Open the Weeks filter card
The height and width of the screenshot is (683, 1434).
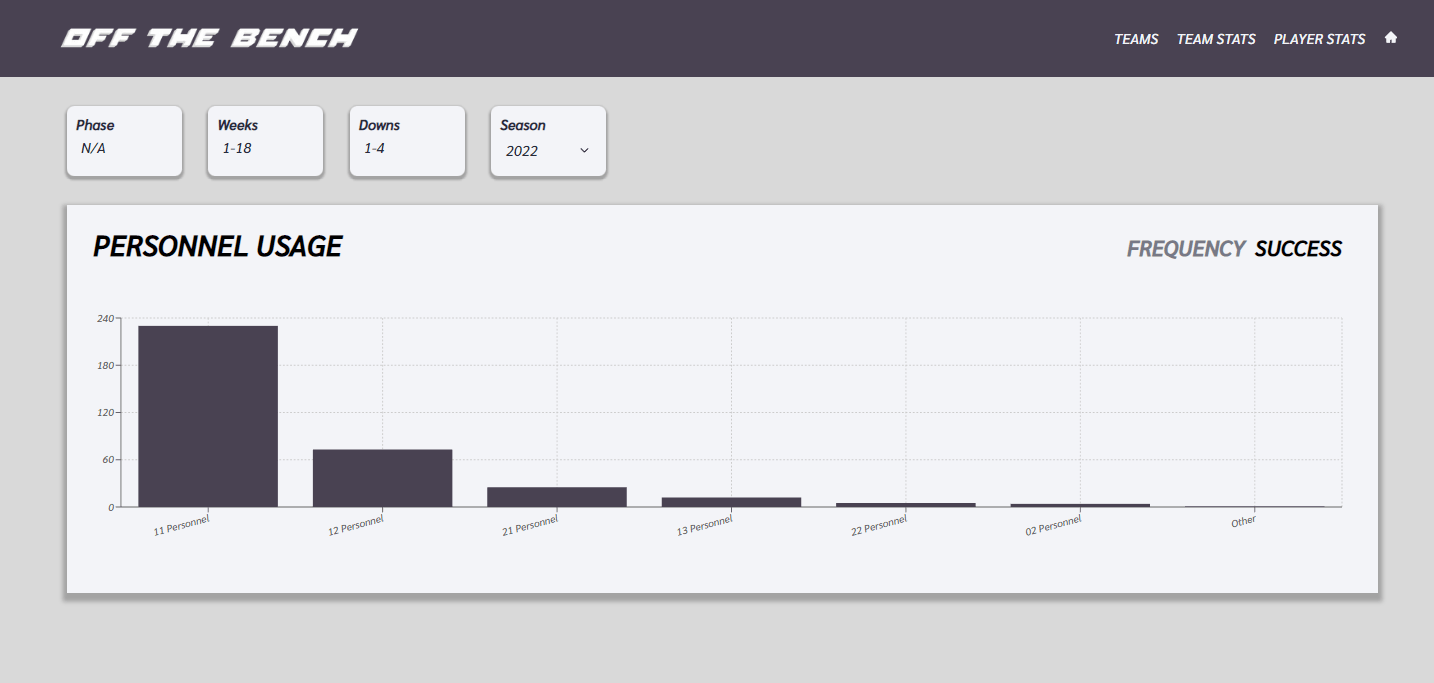265,141
